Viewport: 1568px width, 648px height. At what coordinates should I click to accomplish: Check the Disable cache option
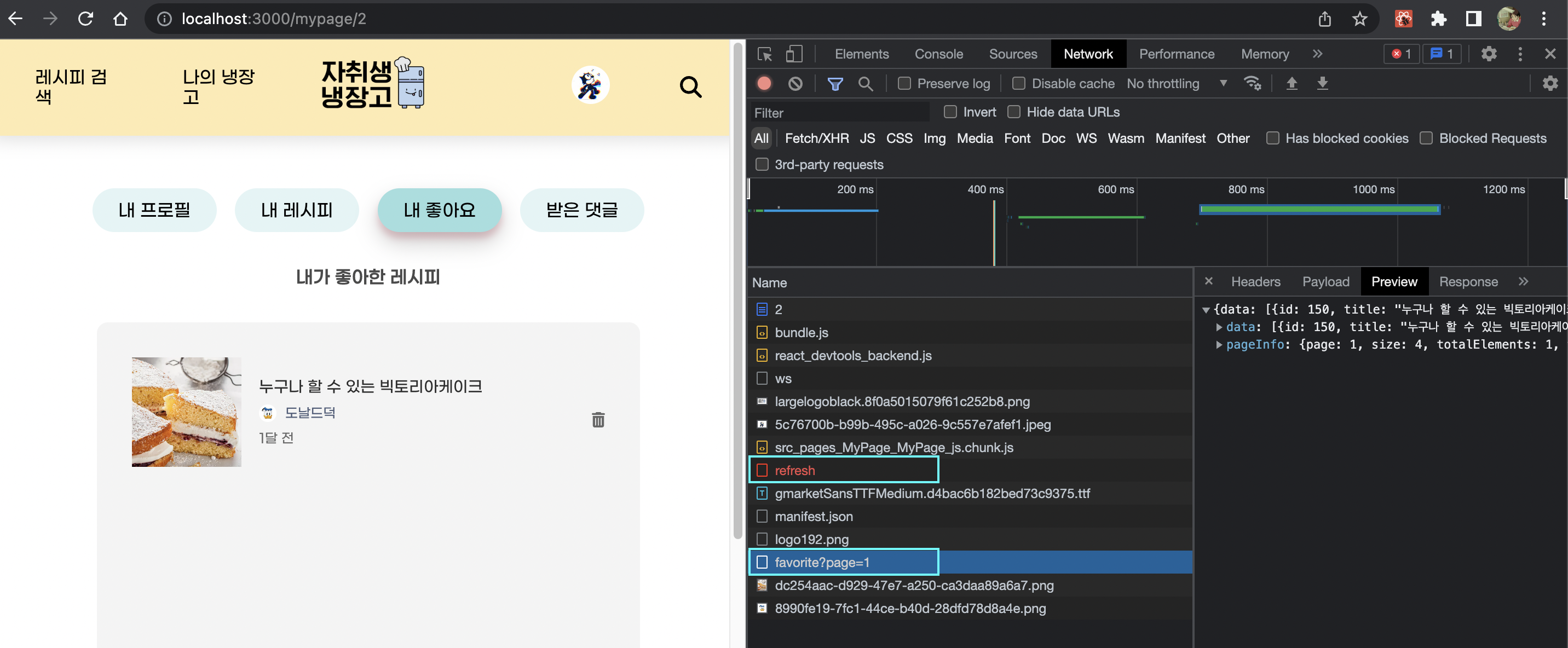click(1018, 83)
